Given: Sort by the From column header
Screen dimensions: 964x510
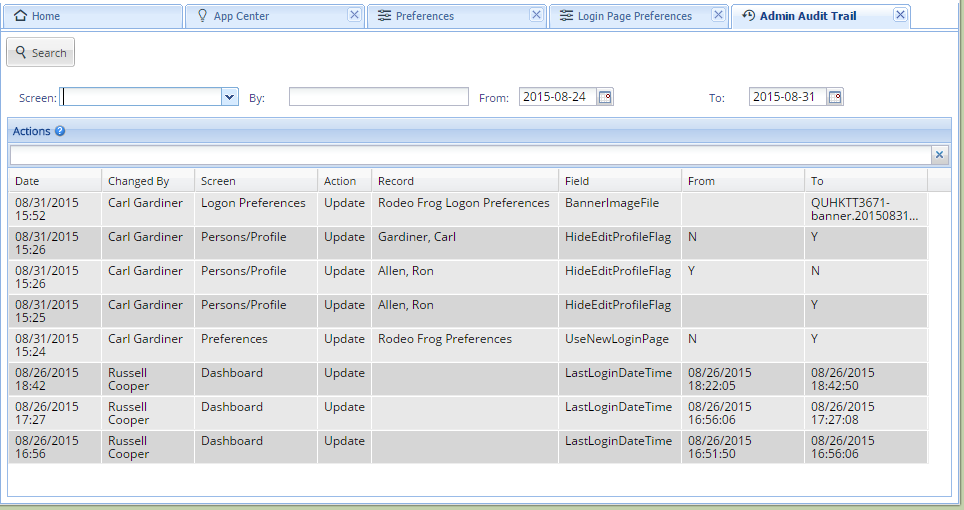Looking at the screenshot, I should pyautogui.click(x=743, y=181).
